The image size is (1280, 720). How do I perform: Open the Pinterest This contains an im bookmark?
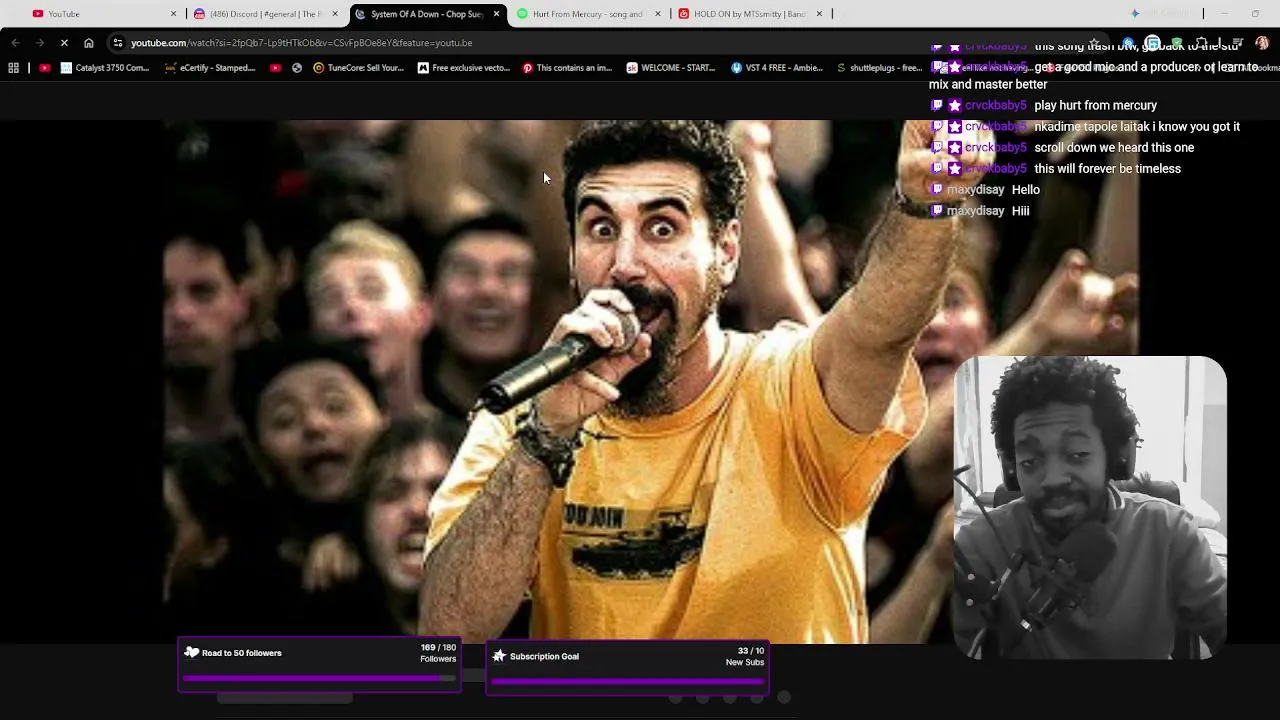point(567,68)
